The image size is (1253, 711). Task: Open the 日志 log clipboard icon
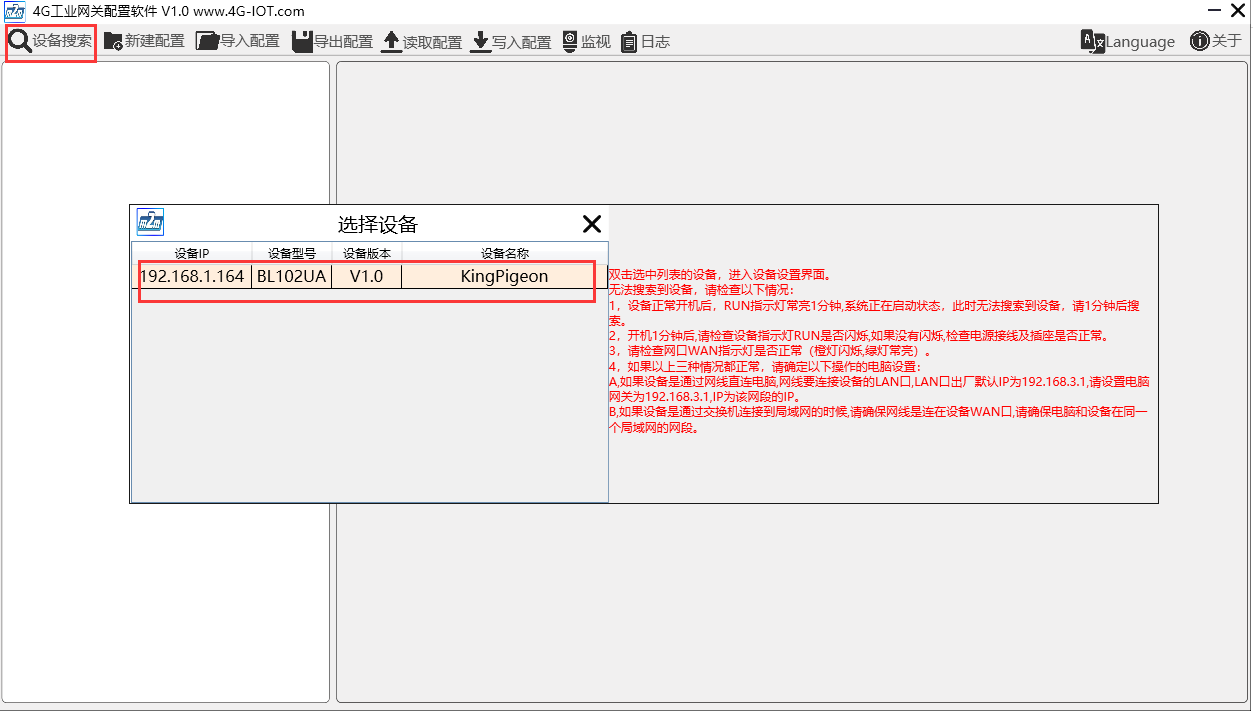pyautogui.click(x=629, y=41)
